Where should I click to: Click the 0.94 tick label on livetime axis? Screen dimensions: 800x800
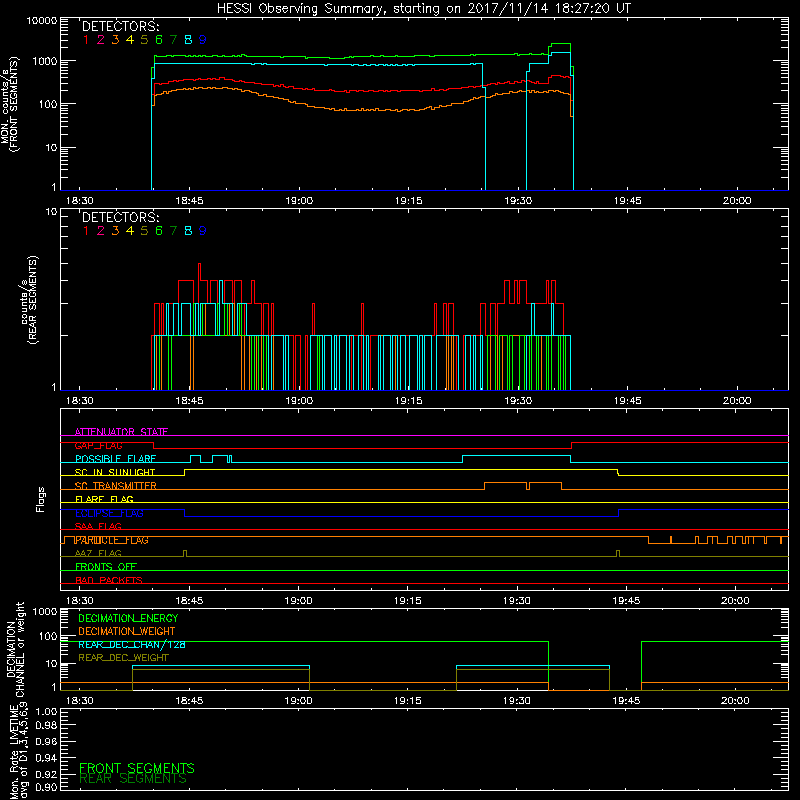click(x=46, y=758)
